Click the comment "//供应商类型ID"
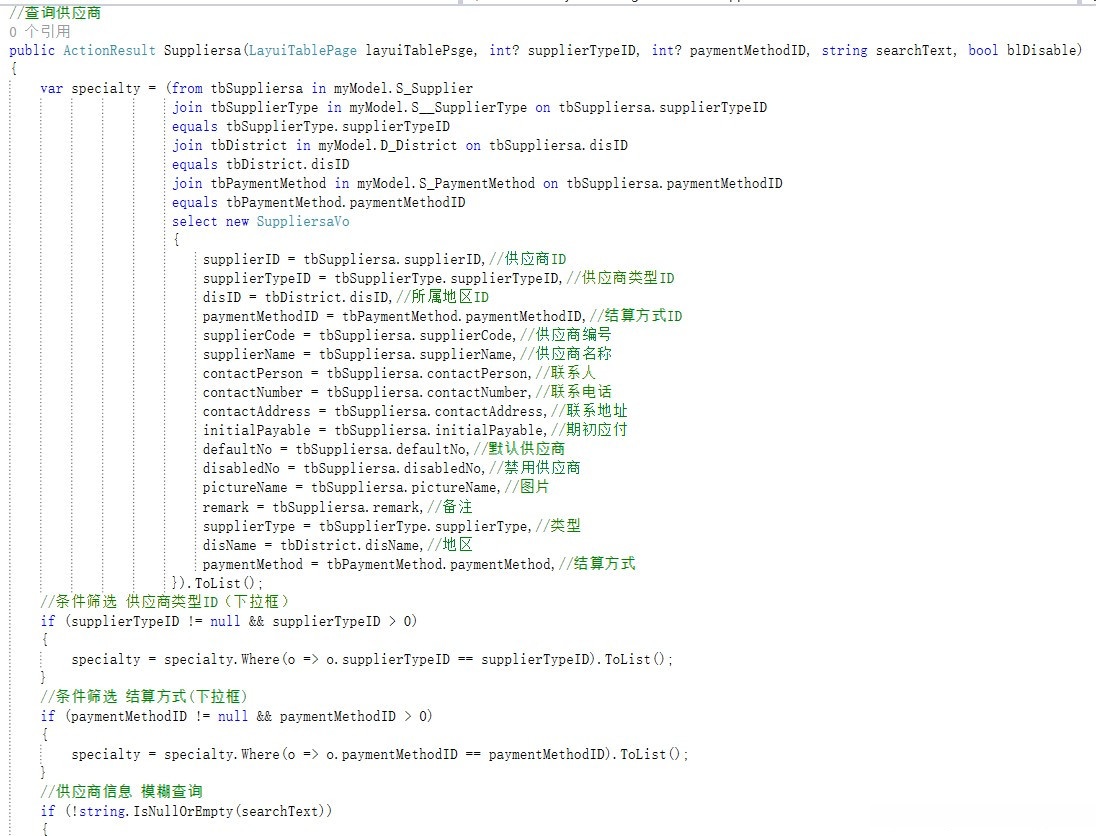 (x=621, y=278)
